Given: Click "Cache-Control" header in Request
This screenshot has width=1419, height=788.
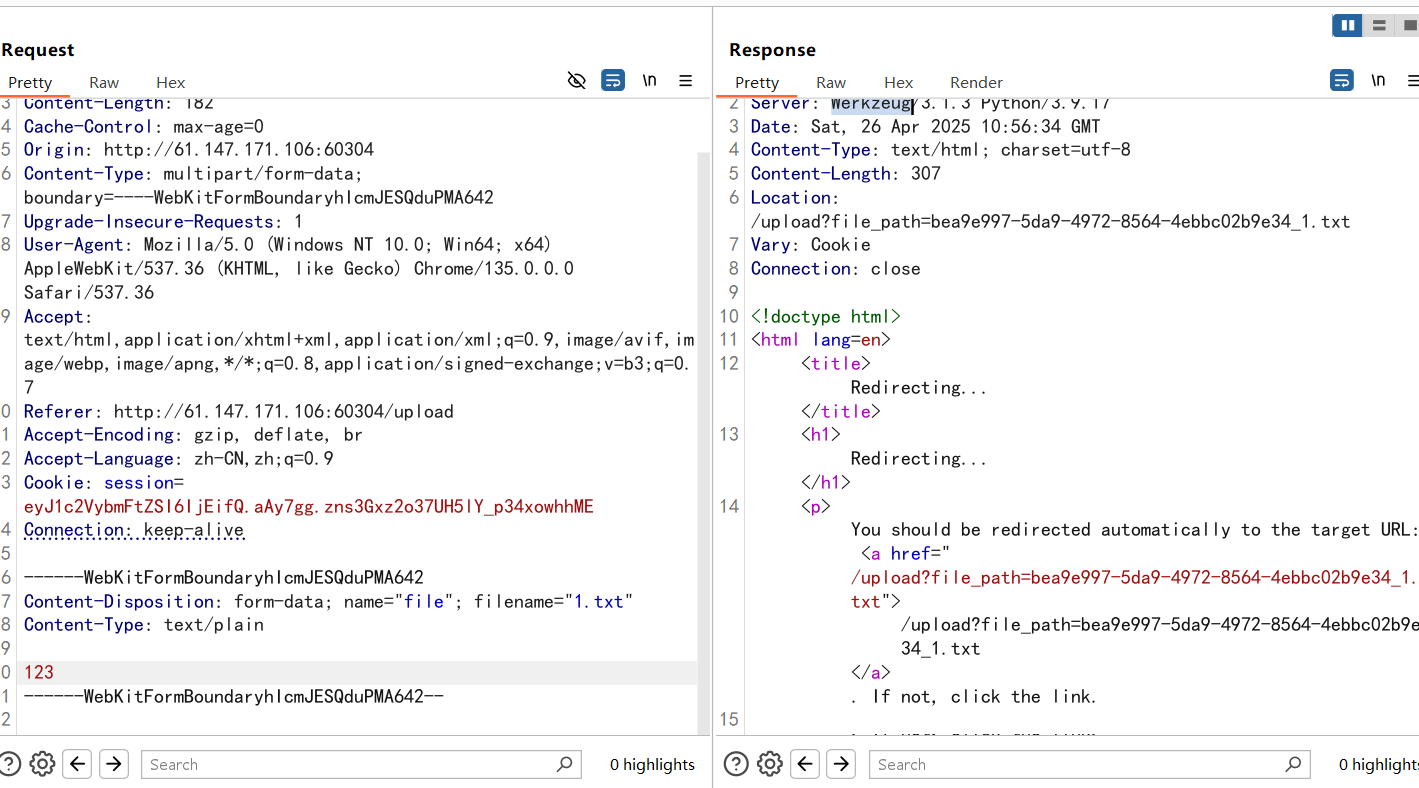Looking at the screenshot, I should 144,126.
